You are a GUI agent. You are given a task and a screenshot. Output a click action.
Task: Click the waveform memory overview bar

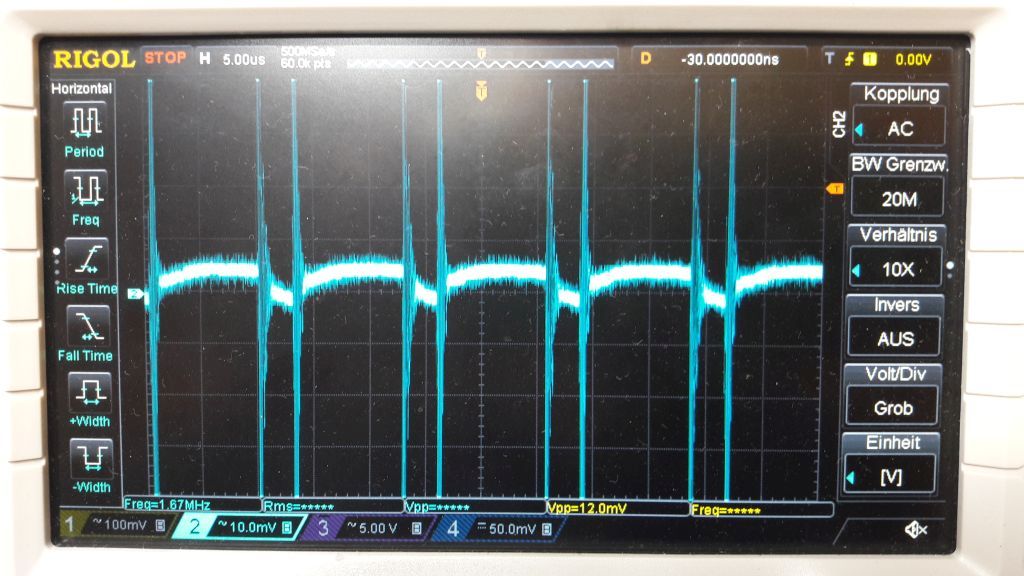click(x=480, y=63)
